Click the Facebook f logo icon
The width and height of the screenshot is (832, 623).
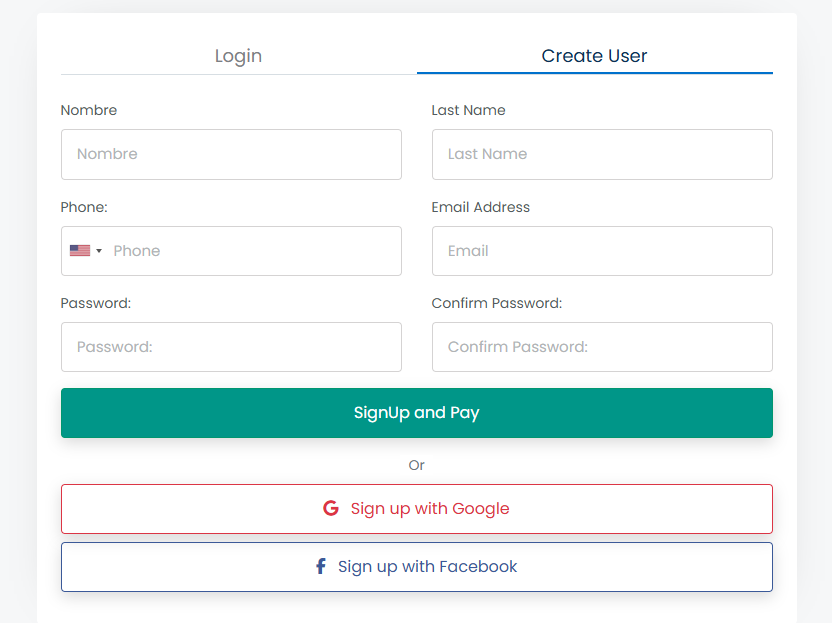click(321, 566)
